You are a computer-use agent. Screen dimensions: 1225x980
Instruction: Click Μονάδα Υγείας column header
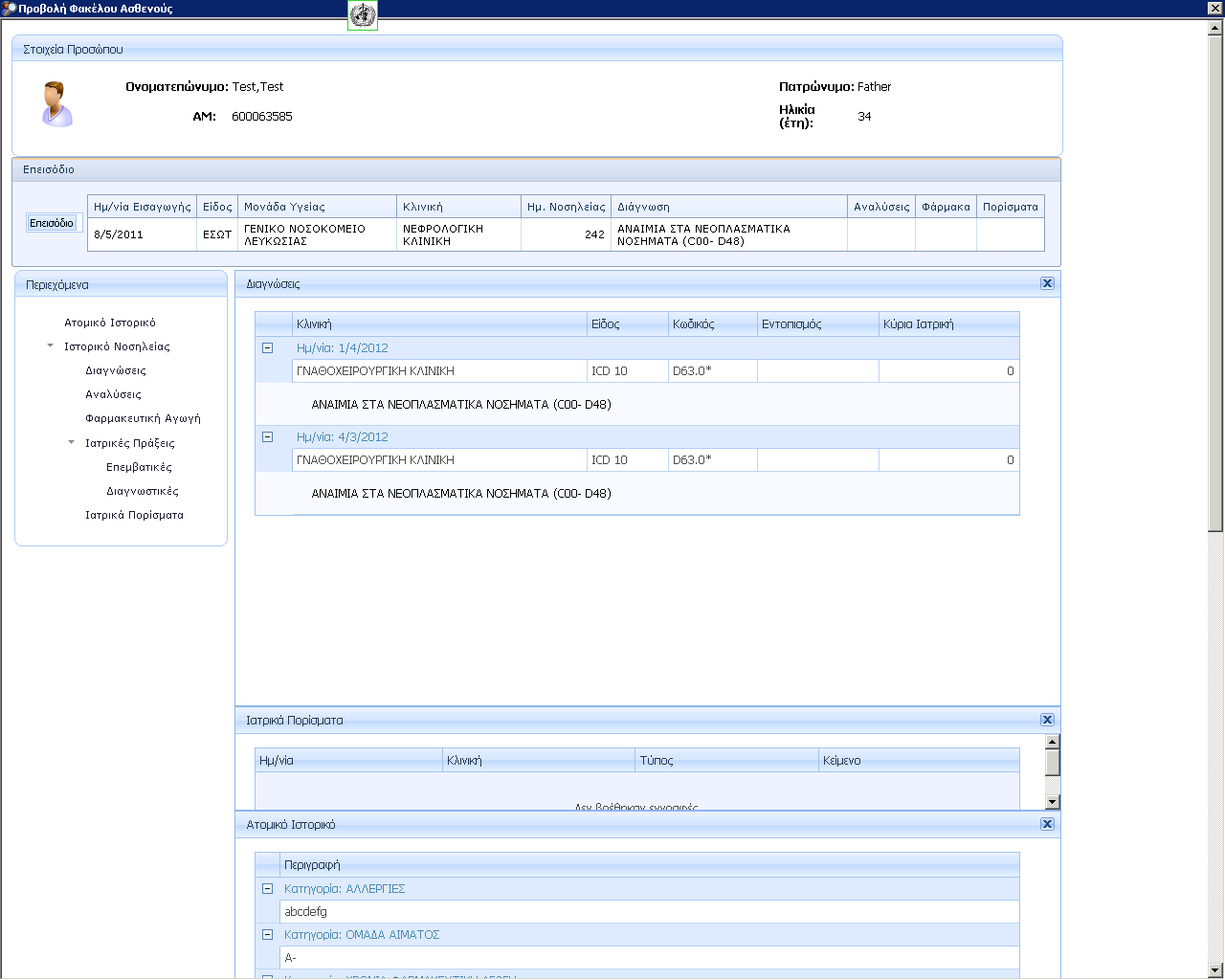(x=317, y=207)
